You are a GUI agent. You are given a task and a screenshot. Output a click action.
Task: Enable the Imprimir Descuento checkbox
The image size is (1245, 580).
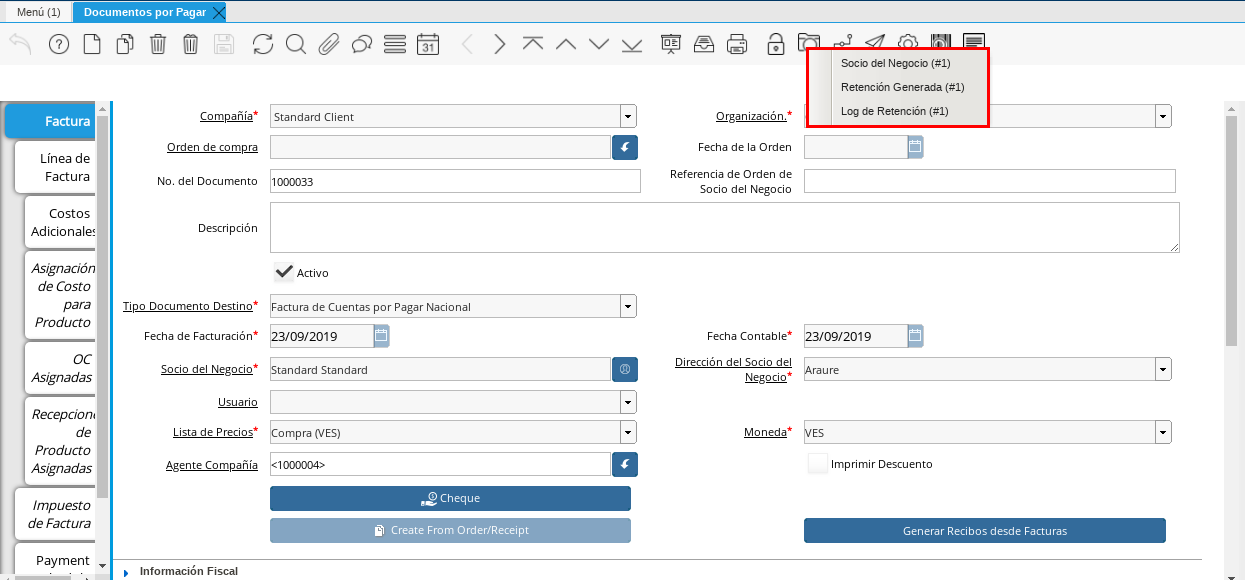(x=818, y=464)
